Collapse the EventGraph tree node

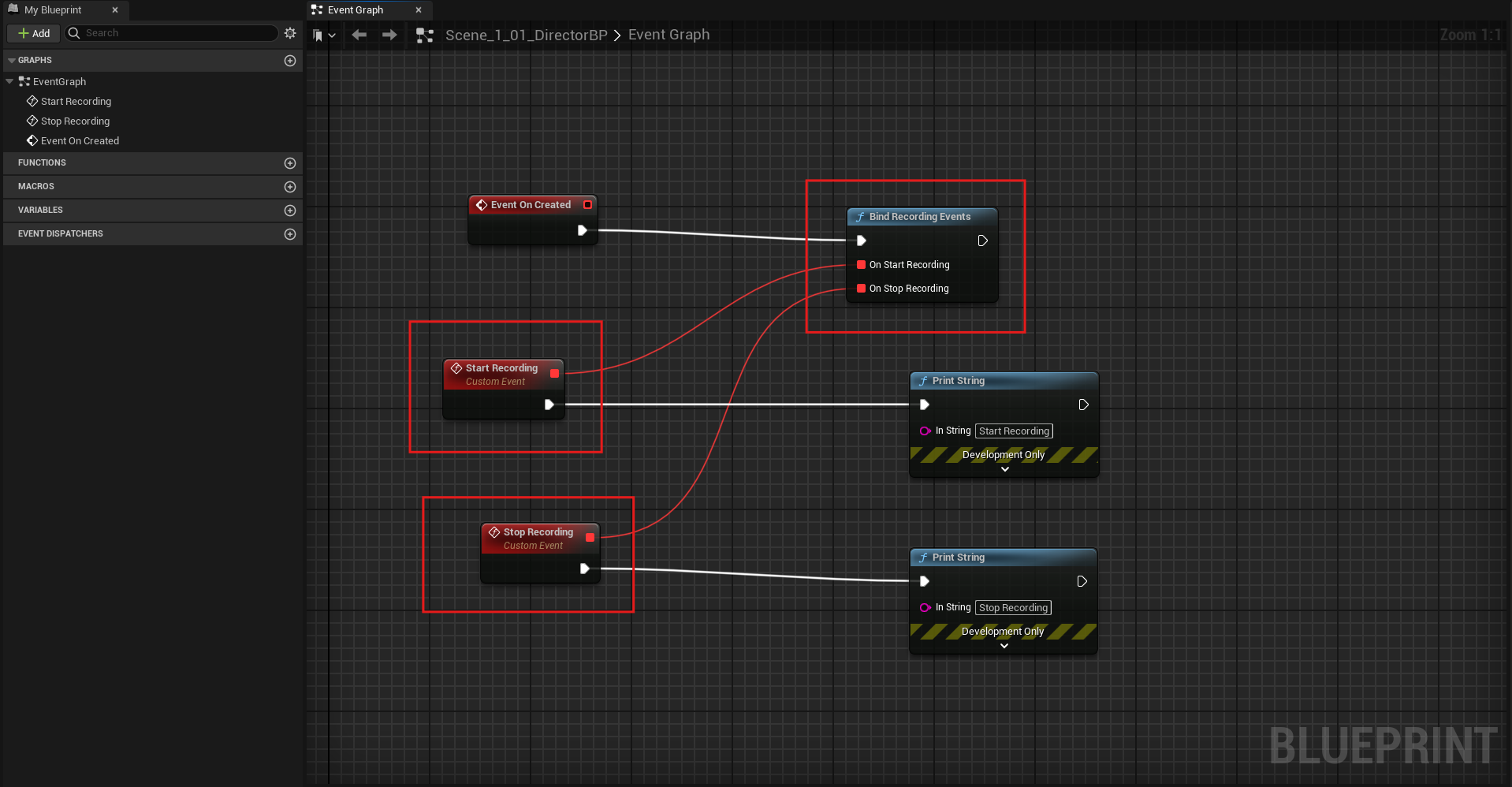point(10,81)
